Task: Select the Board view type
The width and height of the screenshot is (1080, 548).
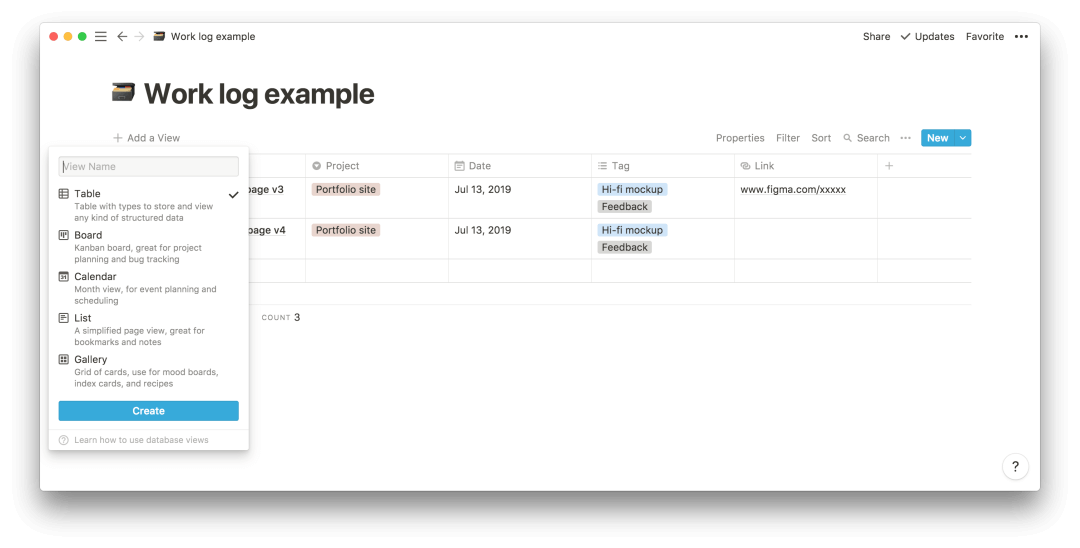Action: coord(148,246)
